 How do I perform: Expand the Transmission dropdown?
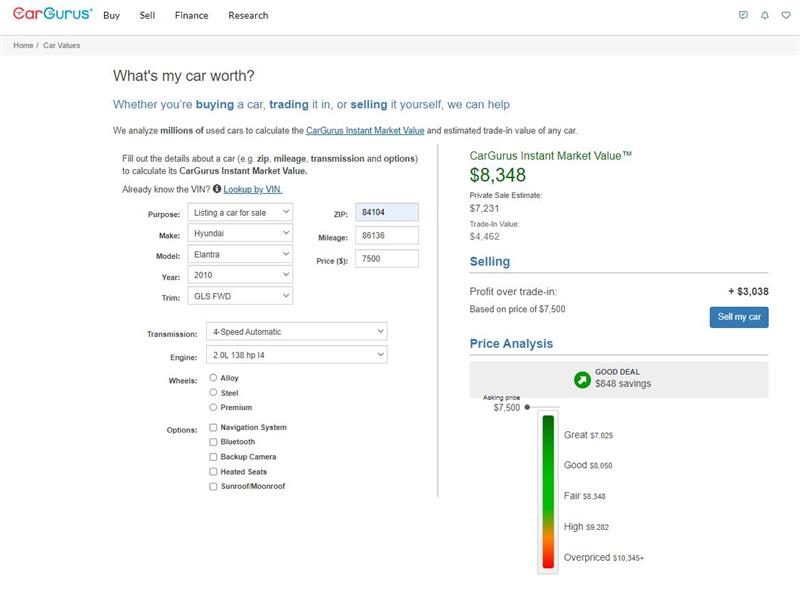[x=295, y=331]
